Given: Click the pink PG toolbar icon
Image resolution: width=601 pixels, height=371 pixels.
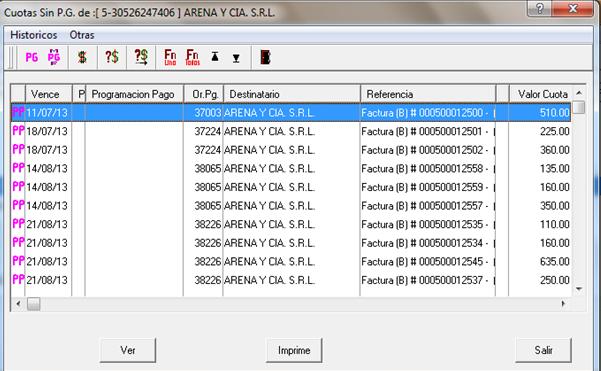Looking at the screenshot, I should pos(31,57).
